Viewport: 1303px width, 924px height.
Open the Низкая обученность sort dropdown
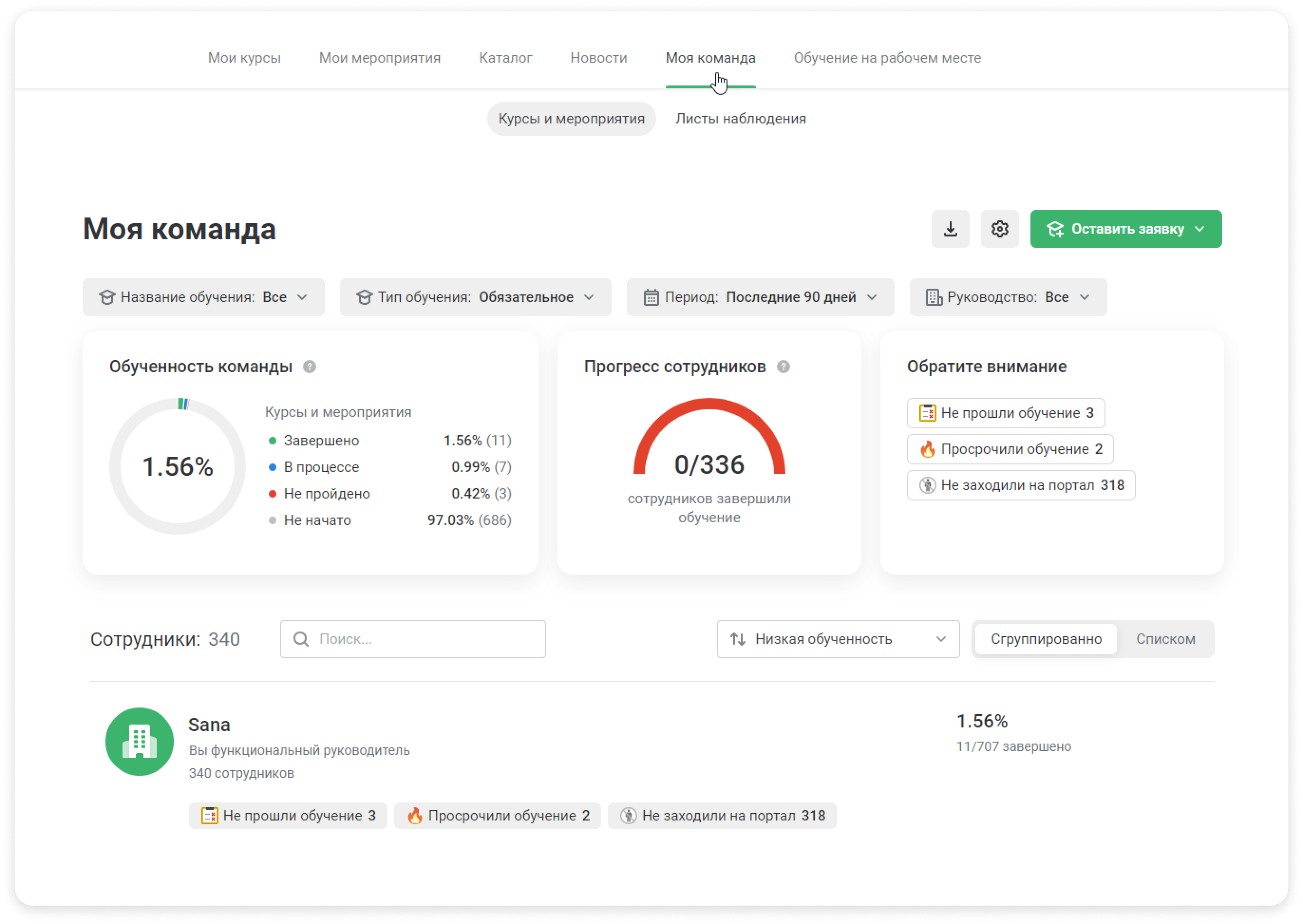[x=838, y=639]
